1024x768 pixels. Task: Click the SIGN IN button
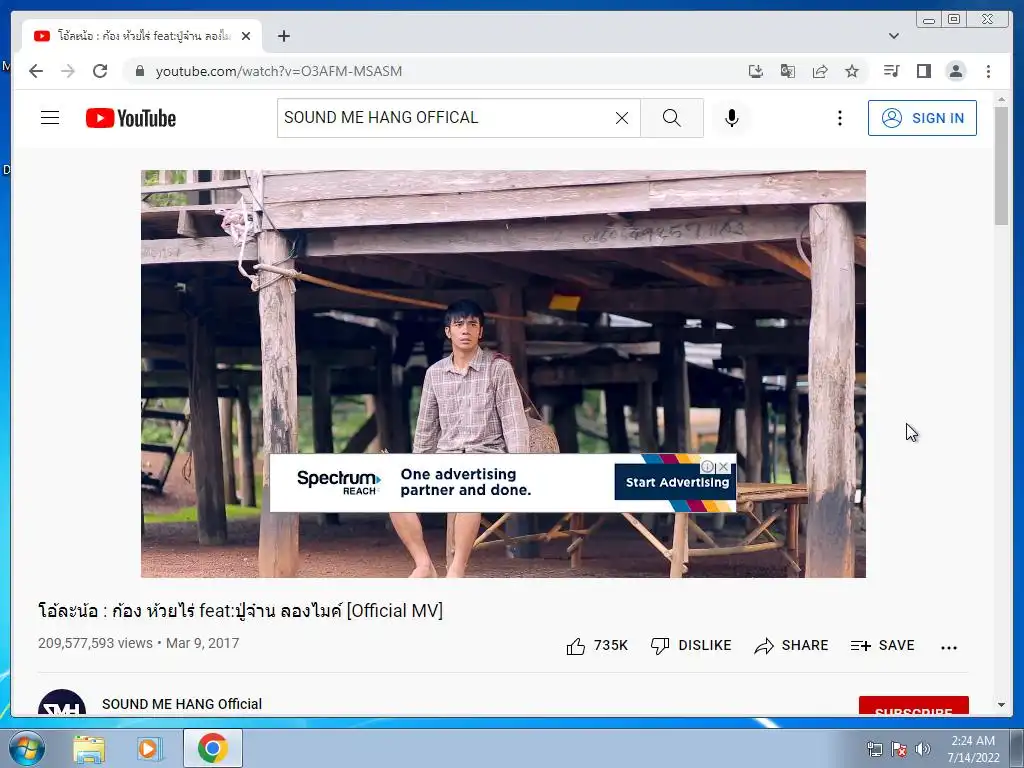tap(922, 118)
